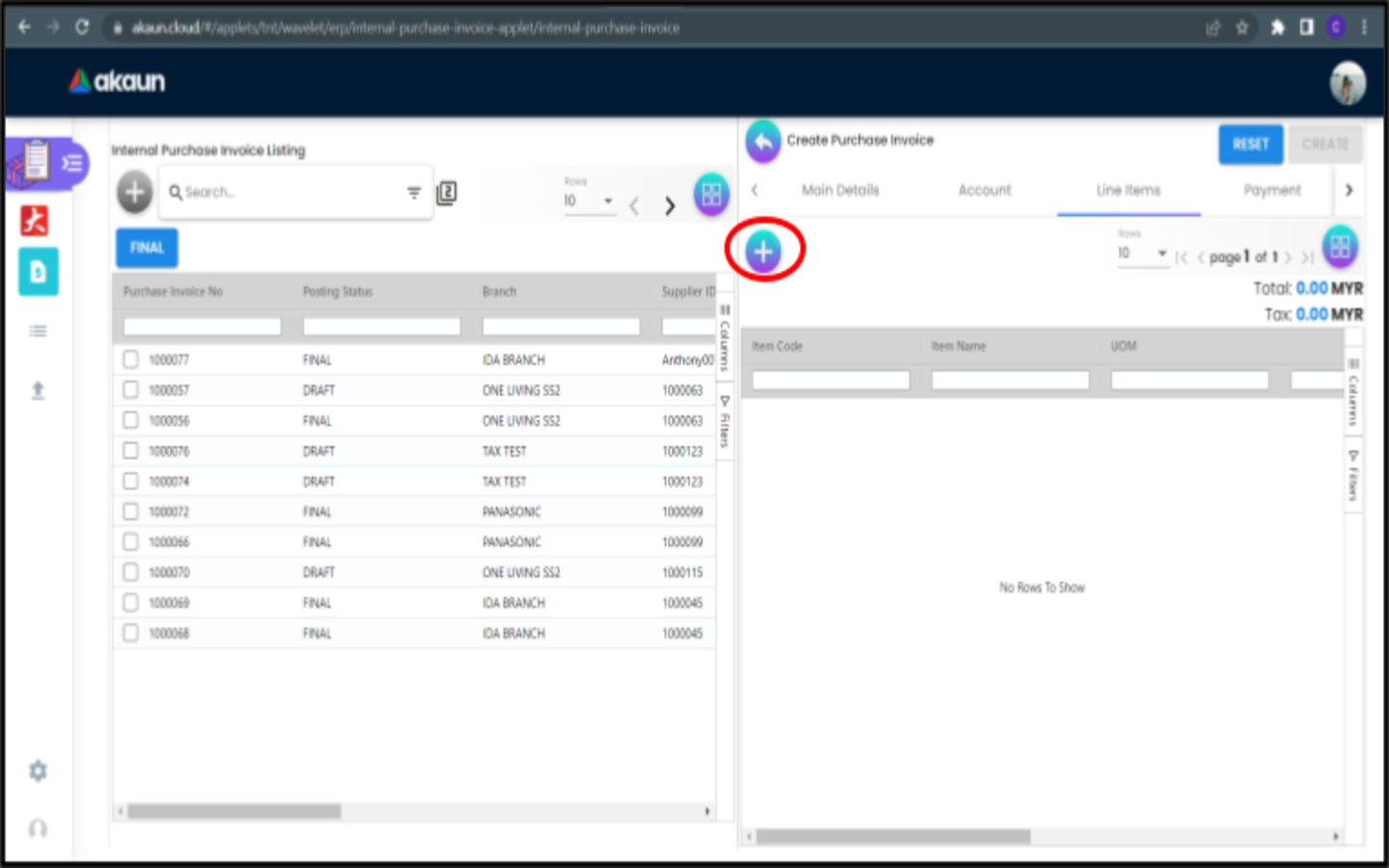Open the Account tab
This screenshot has height=868, width=1389.
[x=984, y=190]
